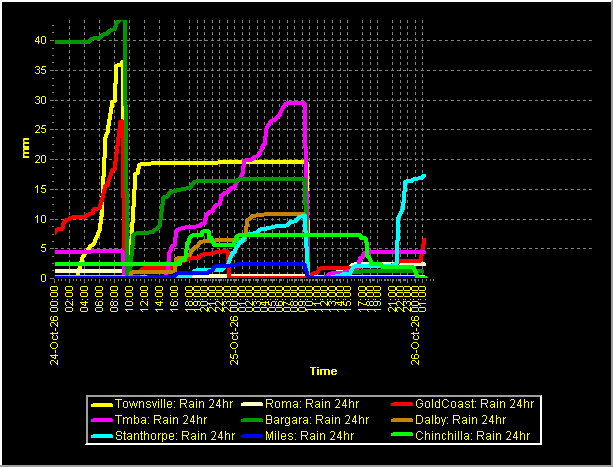
Task: Click the 20 value on the y-axis
Action: coord(40,159)
